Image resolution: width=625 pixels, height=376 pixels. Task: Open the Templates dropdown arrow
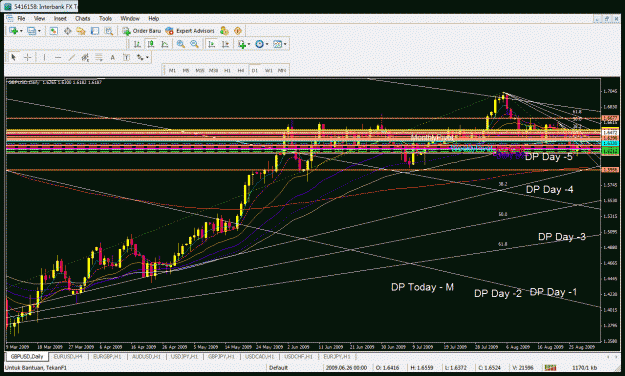point(285,44)
